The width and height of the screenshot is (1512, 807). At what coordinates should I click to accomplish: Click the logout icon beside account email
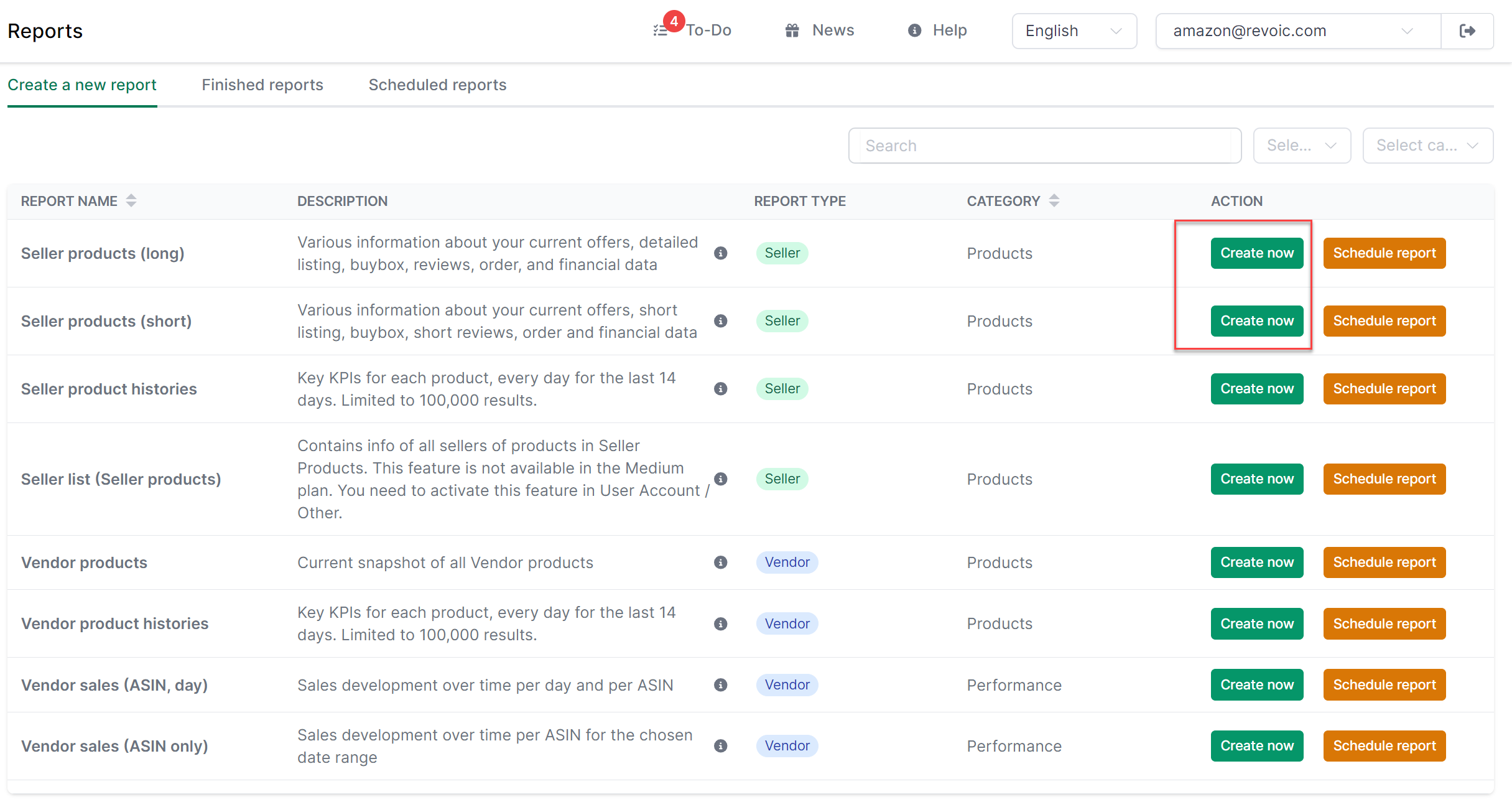click(x=1467, y=30)
